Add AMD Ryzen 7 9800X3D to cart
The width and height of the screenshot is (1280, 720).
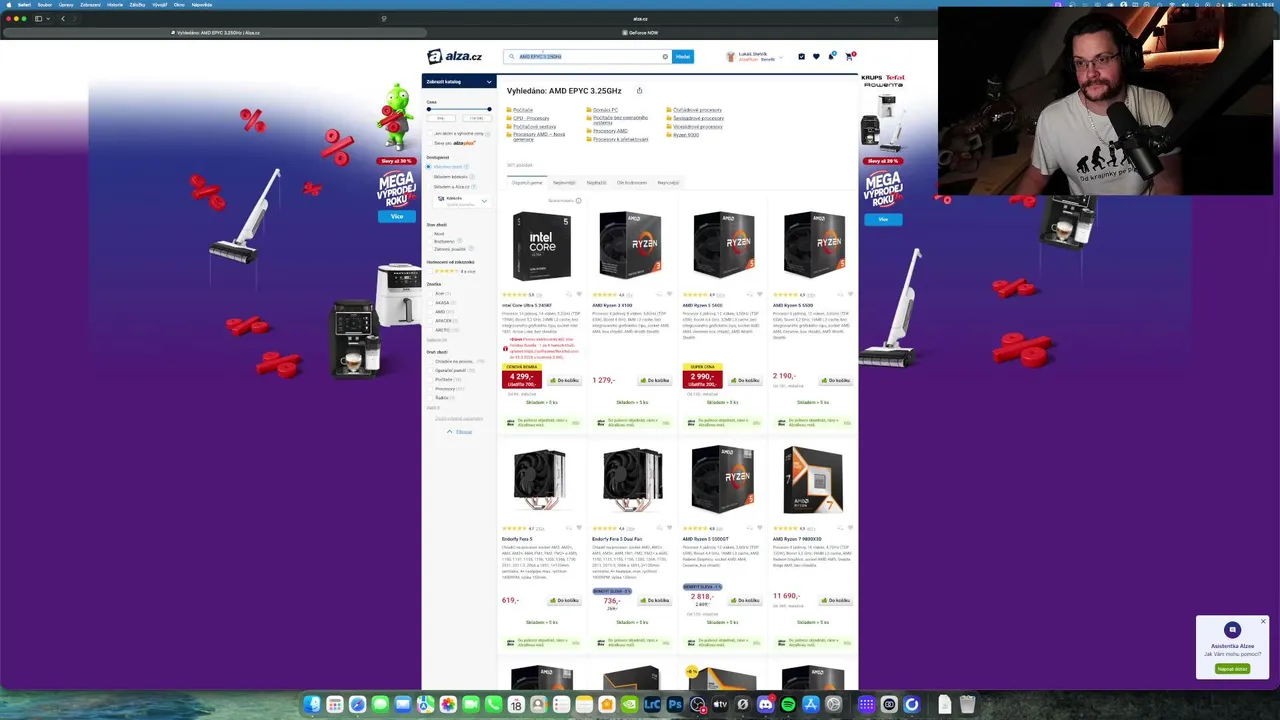pos(835,601)
